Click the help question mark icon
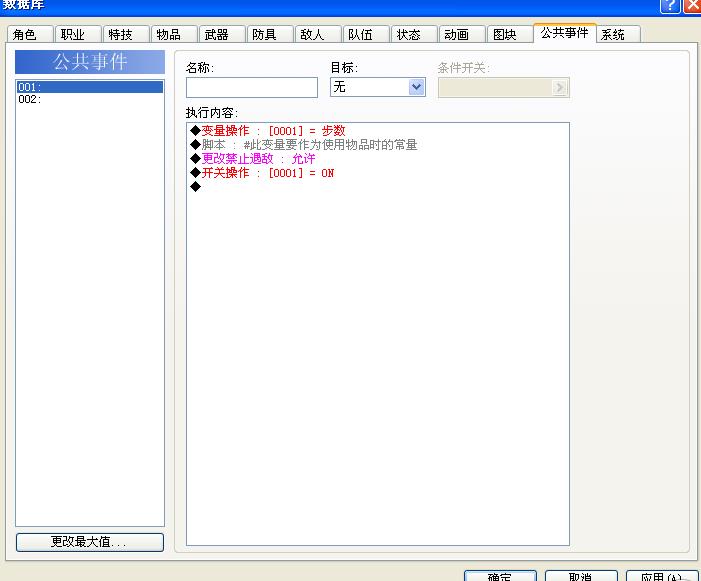Screen dimensions: 701x581 pos(670,6)
